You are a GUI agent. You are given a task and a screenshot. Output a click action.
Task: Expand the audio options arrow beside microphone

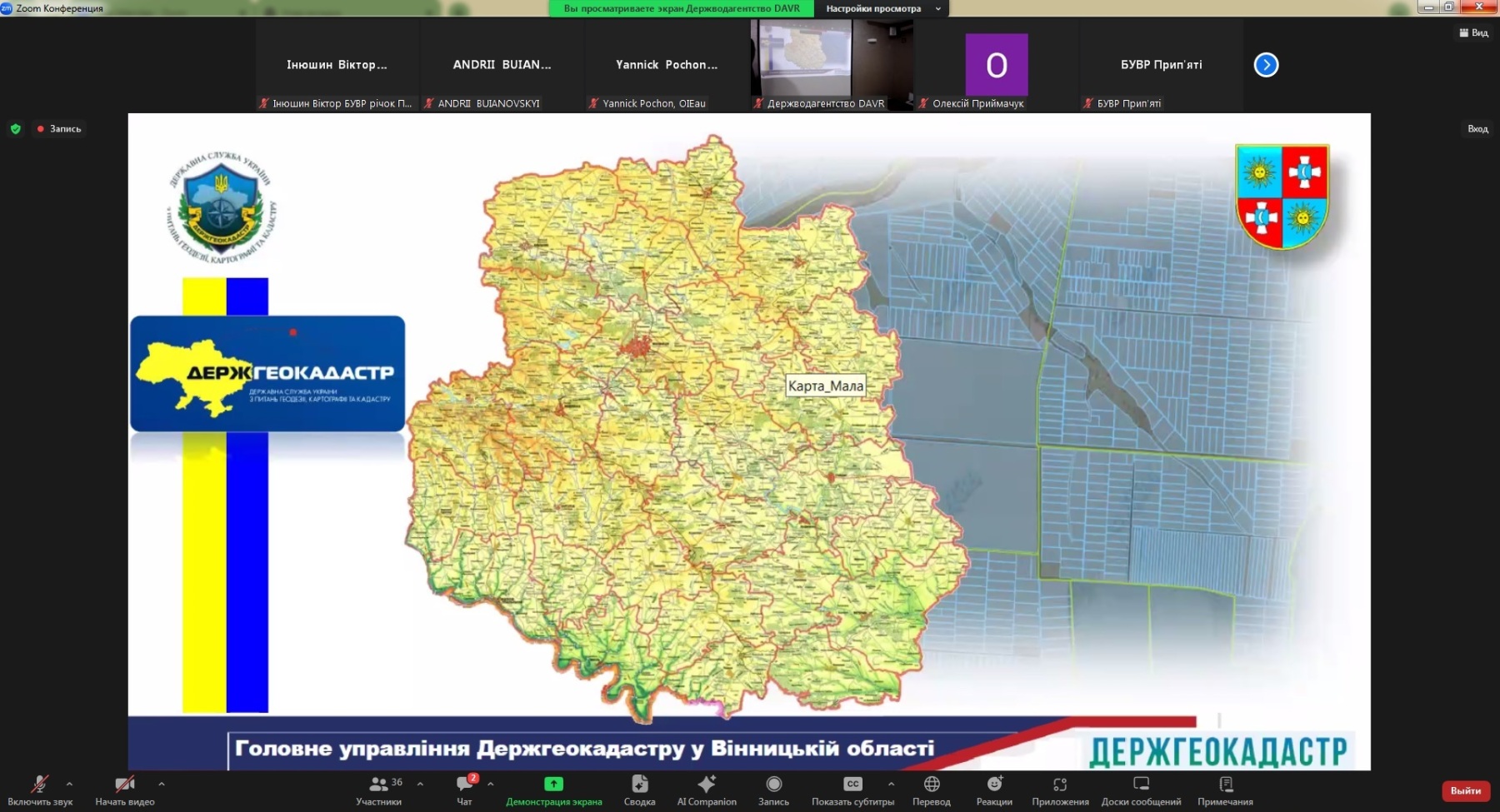(x=69, y=784)
